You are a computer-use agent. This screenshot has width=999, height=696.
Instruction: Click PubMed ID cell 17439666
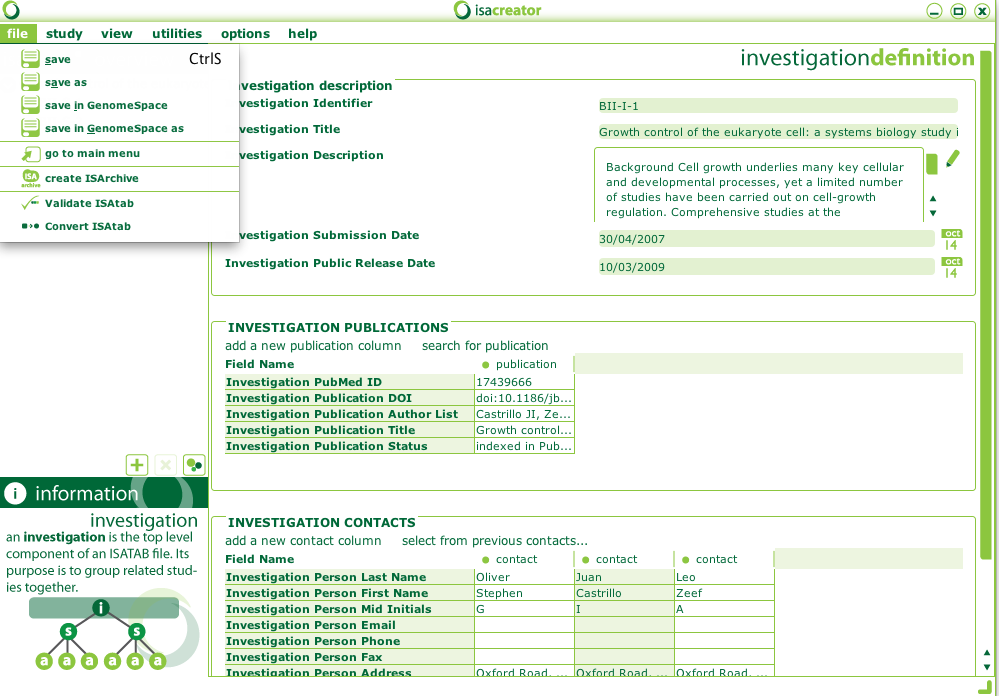[524, 382]
